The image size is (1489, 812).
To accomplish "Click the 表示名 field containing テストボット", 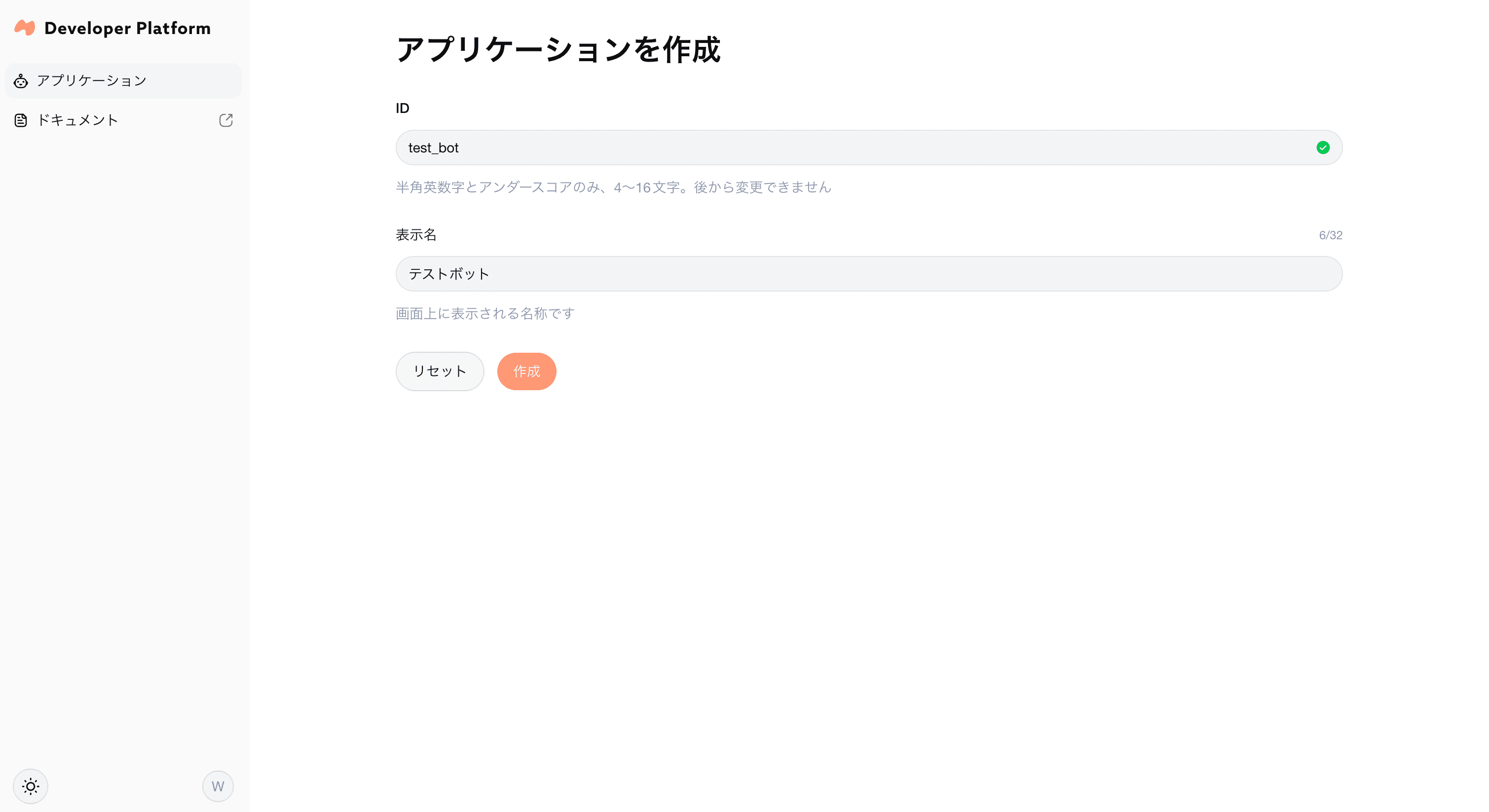I will click(x=867, y=273).
